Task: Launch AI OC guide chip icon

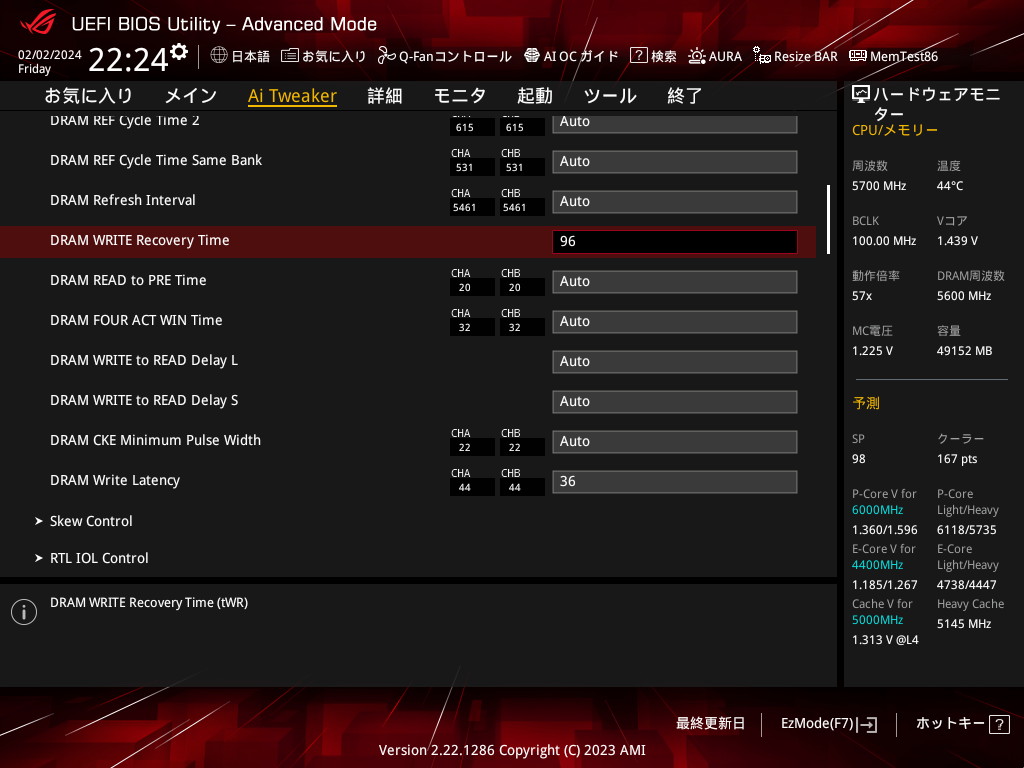Action: 532,56
